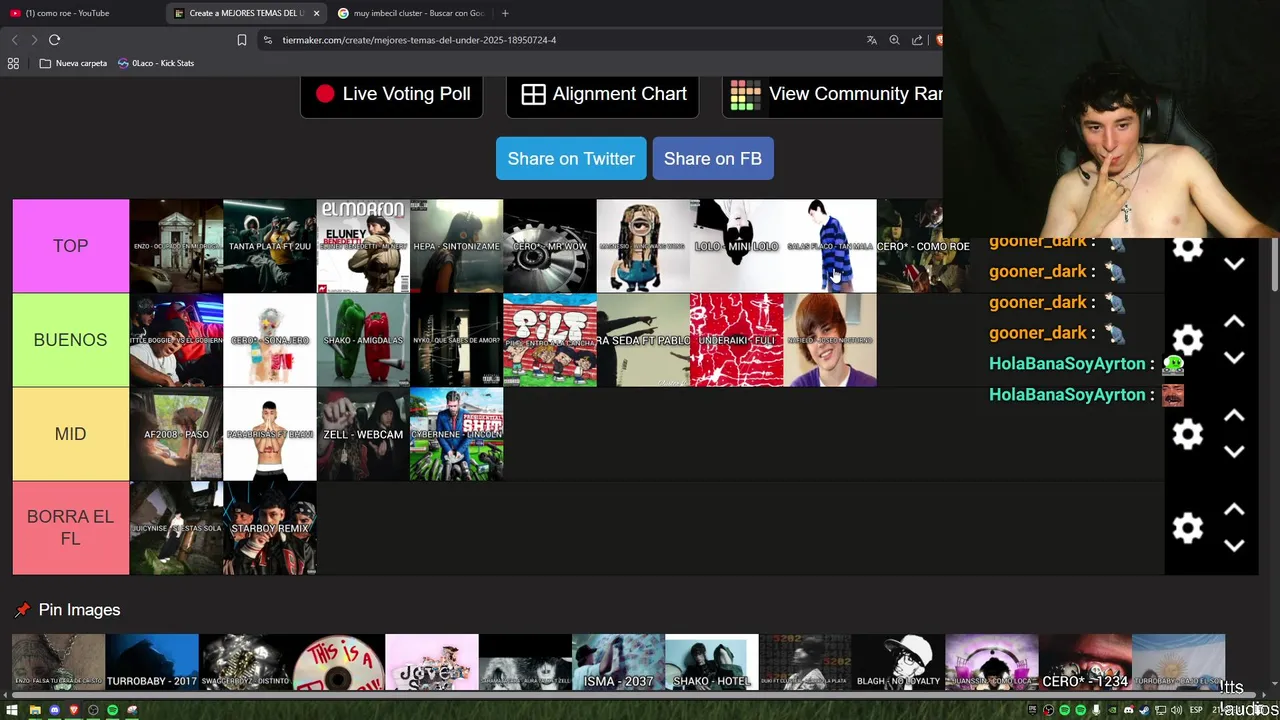Image resolution: width=1280 pixels, height=720 pixels.
Task: Go forward to next page
Action: (34, 40)
